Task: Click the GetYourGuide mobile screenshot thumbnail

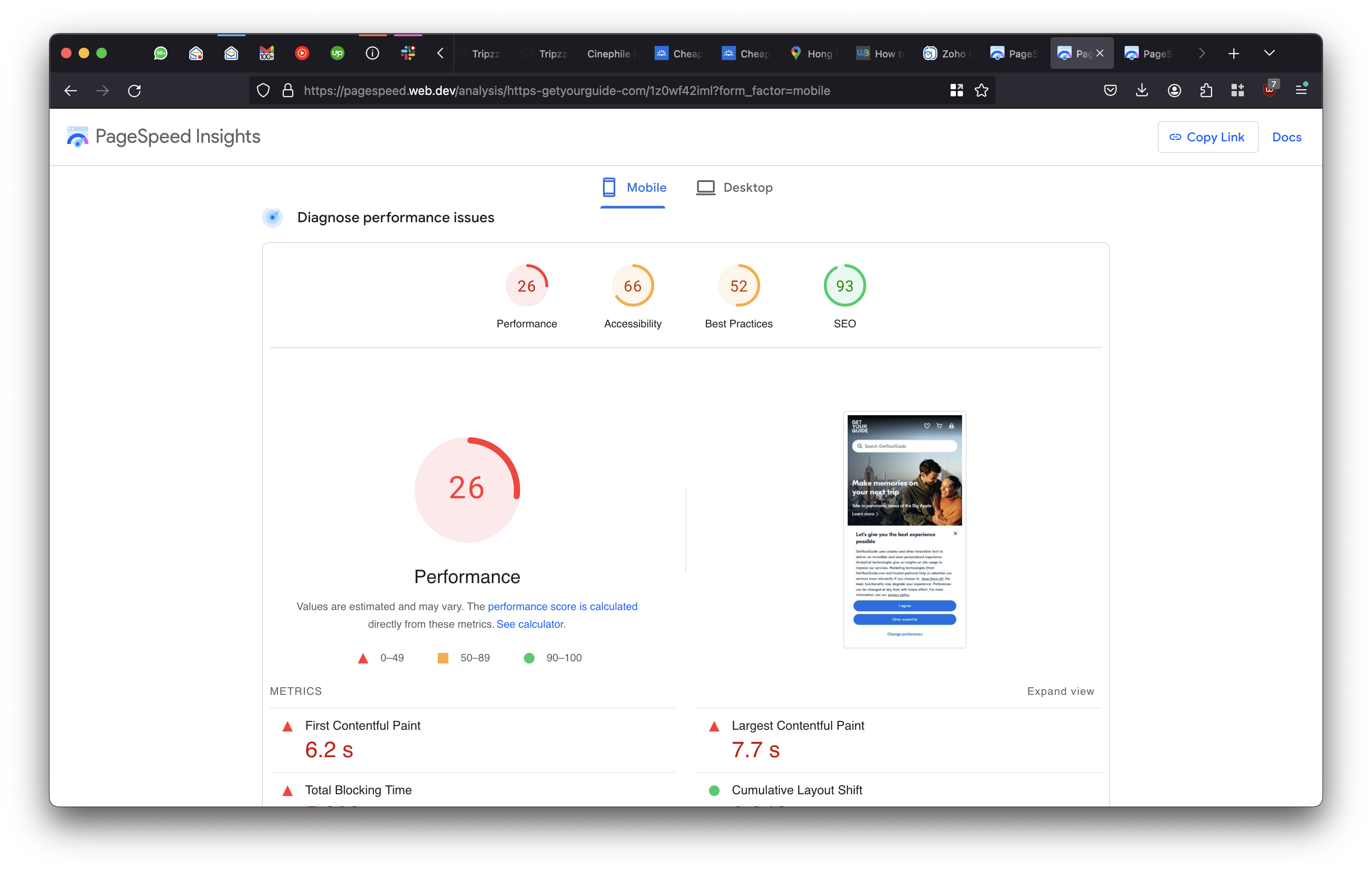Action: (x=904, y=529)
